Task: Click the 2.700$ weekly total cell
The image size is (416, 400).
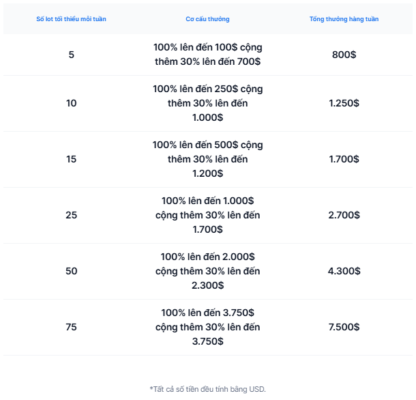Action: click(344, 215)
